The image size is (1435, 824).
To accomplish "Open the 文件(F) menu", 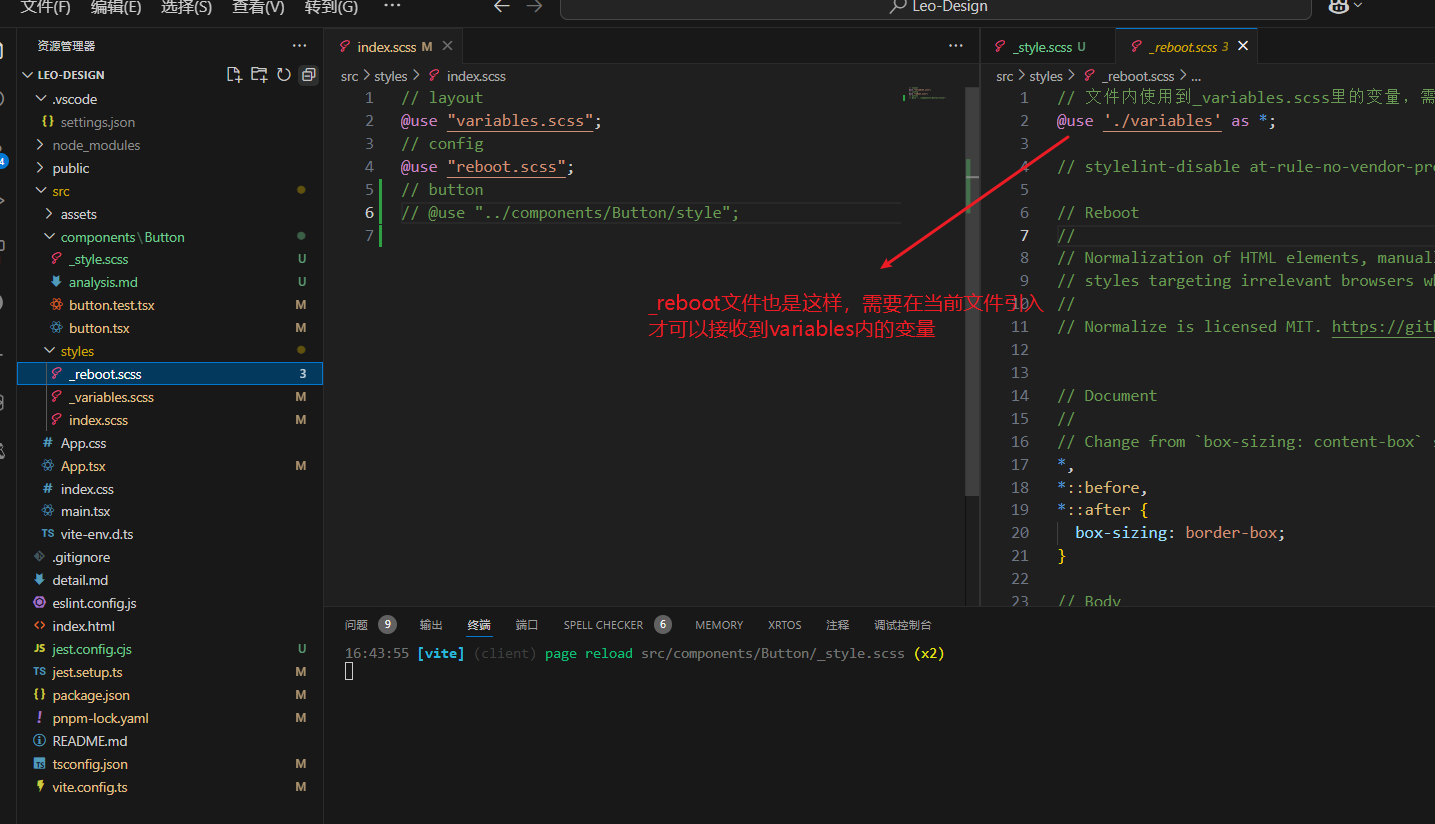I will click(45, 7).
